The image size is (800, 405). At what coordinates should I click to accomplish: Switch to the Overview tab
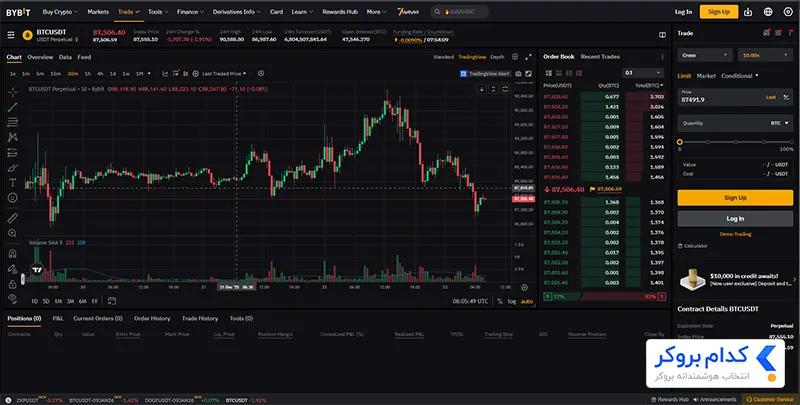pyautogui.click(x=40, y=57)
